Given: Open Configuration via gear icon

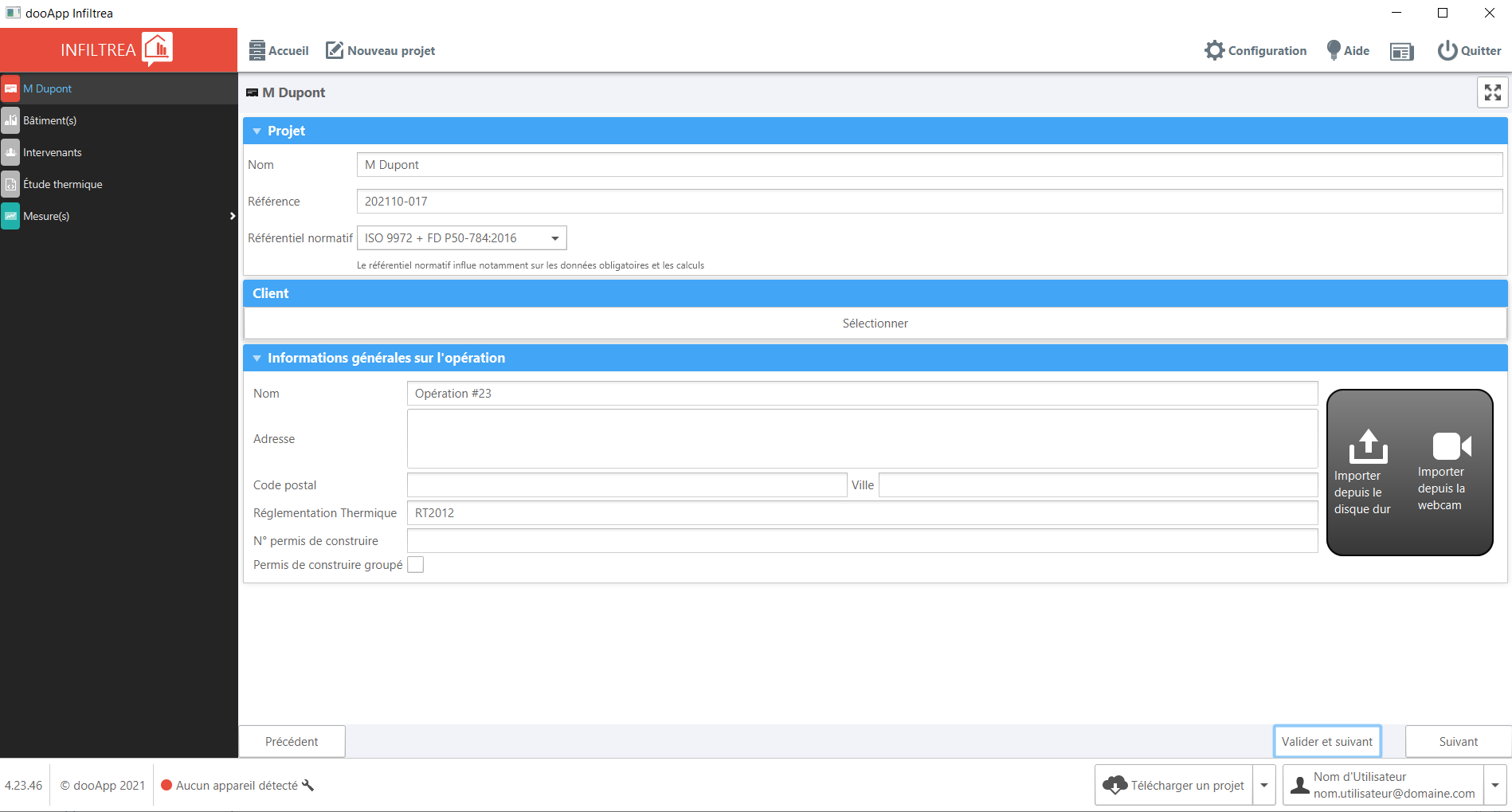Looking at the screenshot, I should point(1214,50).
